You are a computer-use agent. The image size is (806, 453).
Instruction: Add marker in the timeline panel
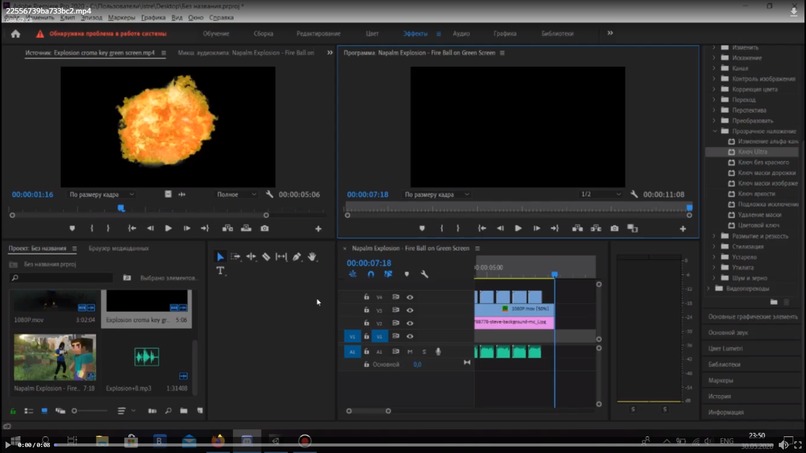[407, 275]
